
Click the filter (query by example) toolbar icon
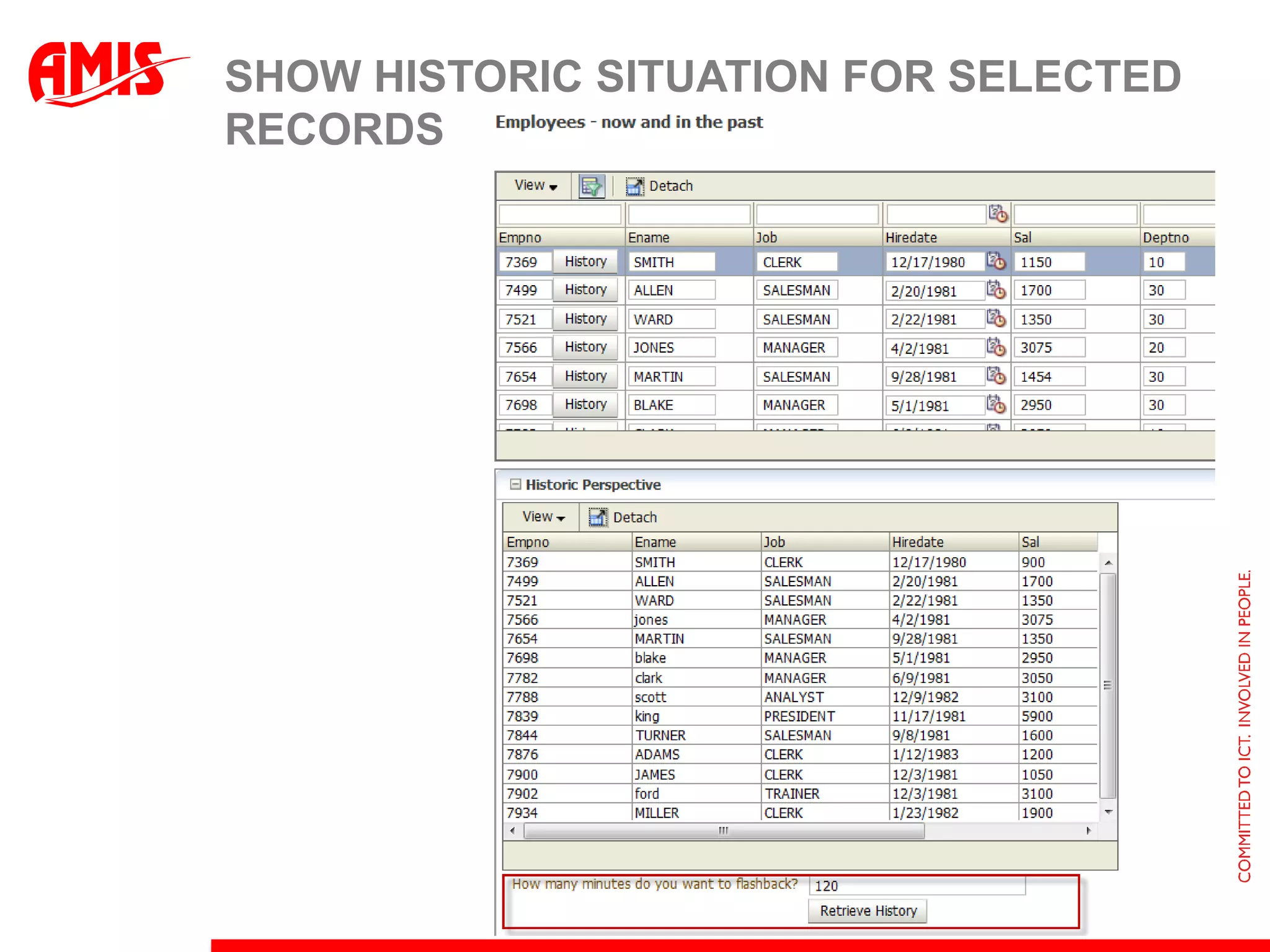[x=592, y=186]
